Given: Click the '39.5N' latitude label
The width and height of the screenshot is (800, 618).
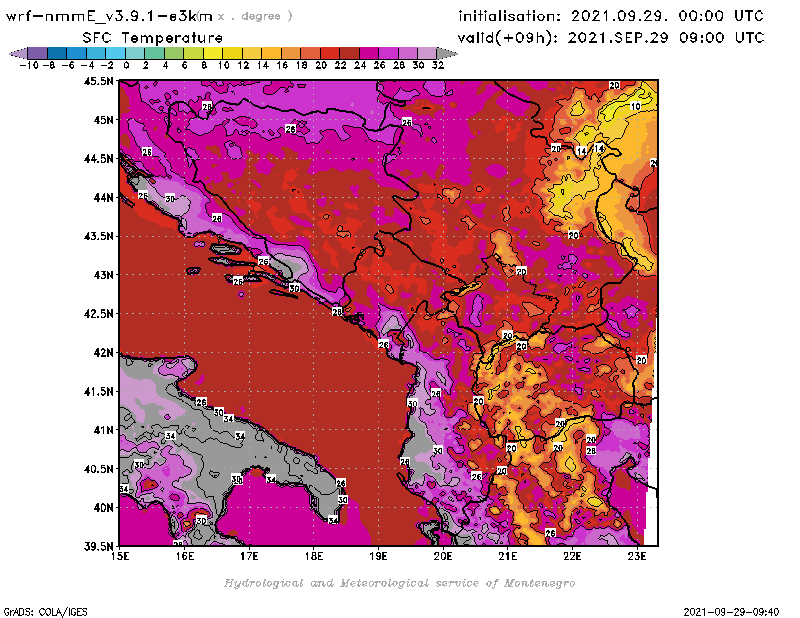Looking at the screenshot, I should tap(98, 546).
